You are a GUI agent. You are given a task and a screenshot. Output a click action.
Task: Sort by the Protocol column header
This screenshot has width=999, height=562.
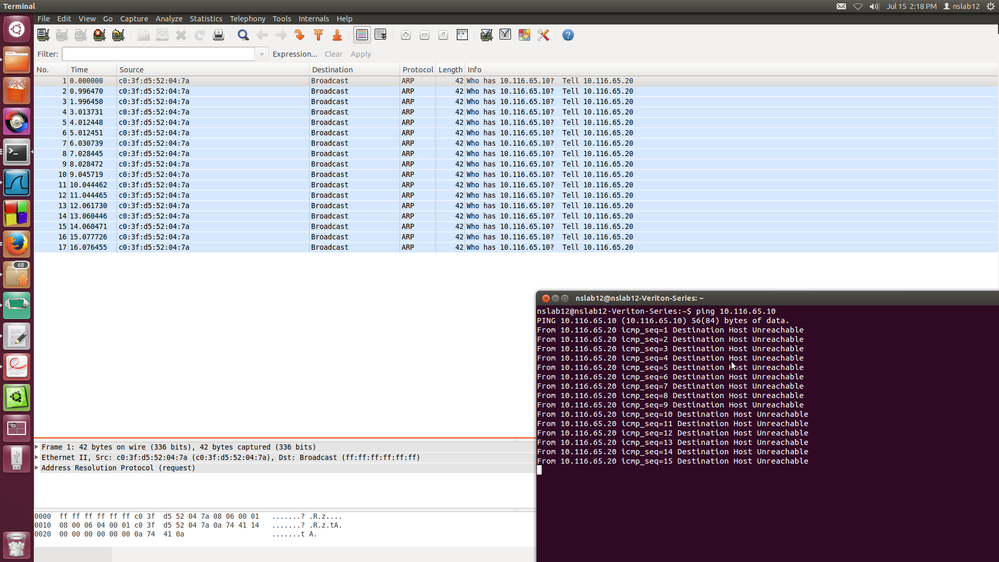(417, 69)
